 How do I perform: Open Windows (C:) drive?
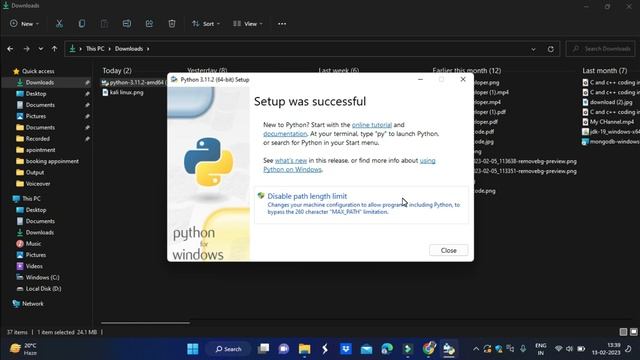[42, 278]
